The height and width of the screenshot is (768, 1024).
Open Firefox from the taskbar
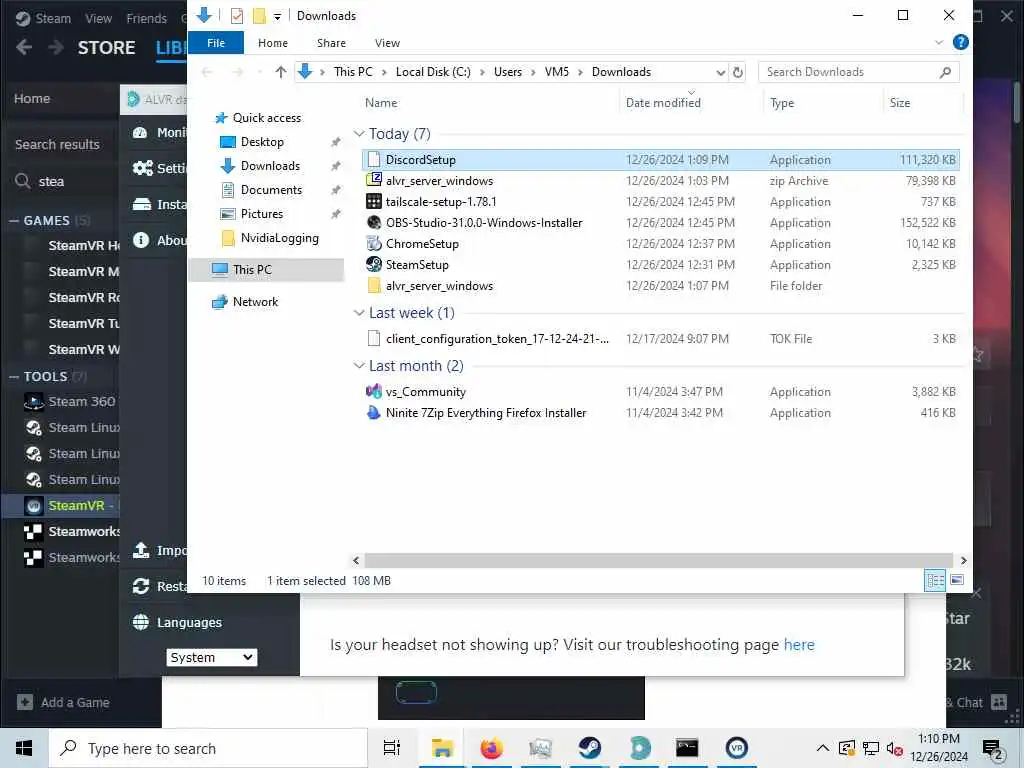[x=492, y=748]
